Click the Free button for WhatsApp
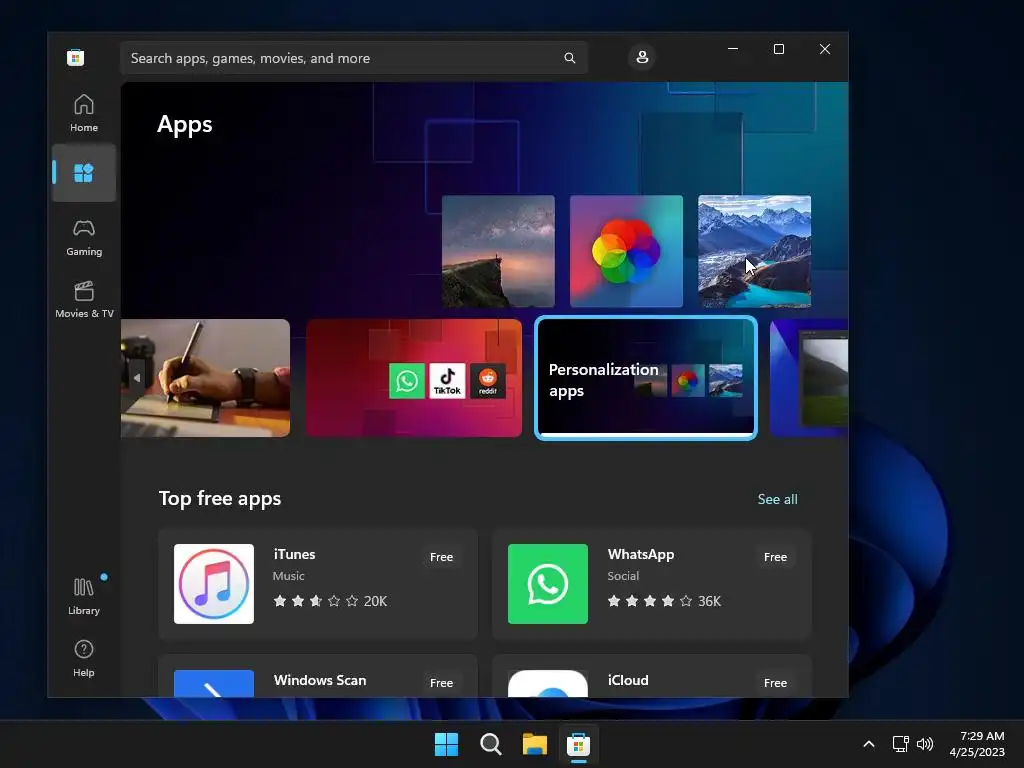 (775, 557)
